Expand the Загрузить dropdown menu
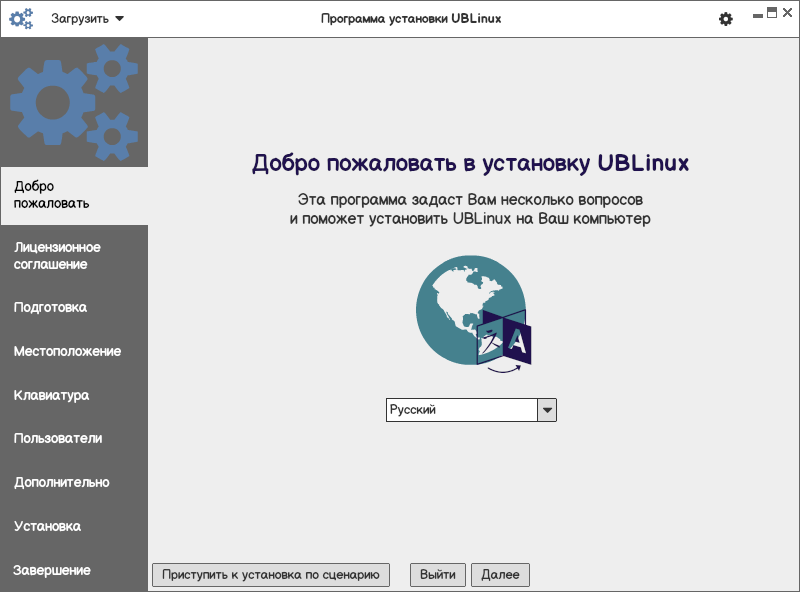This screenshot has width=800, height=592. tap(87, 19)
